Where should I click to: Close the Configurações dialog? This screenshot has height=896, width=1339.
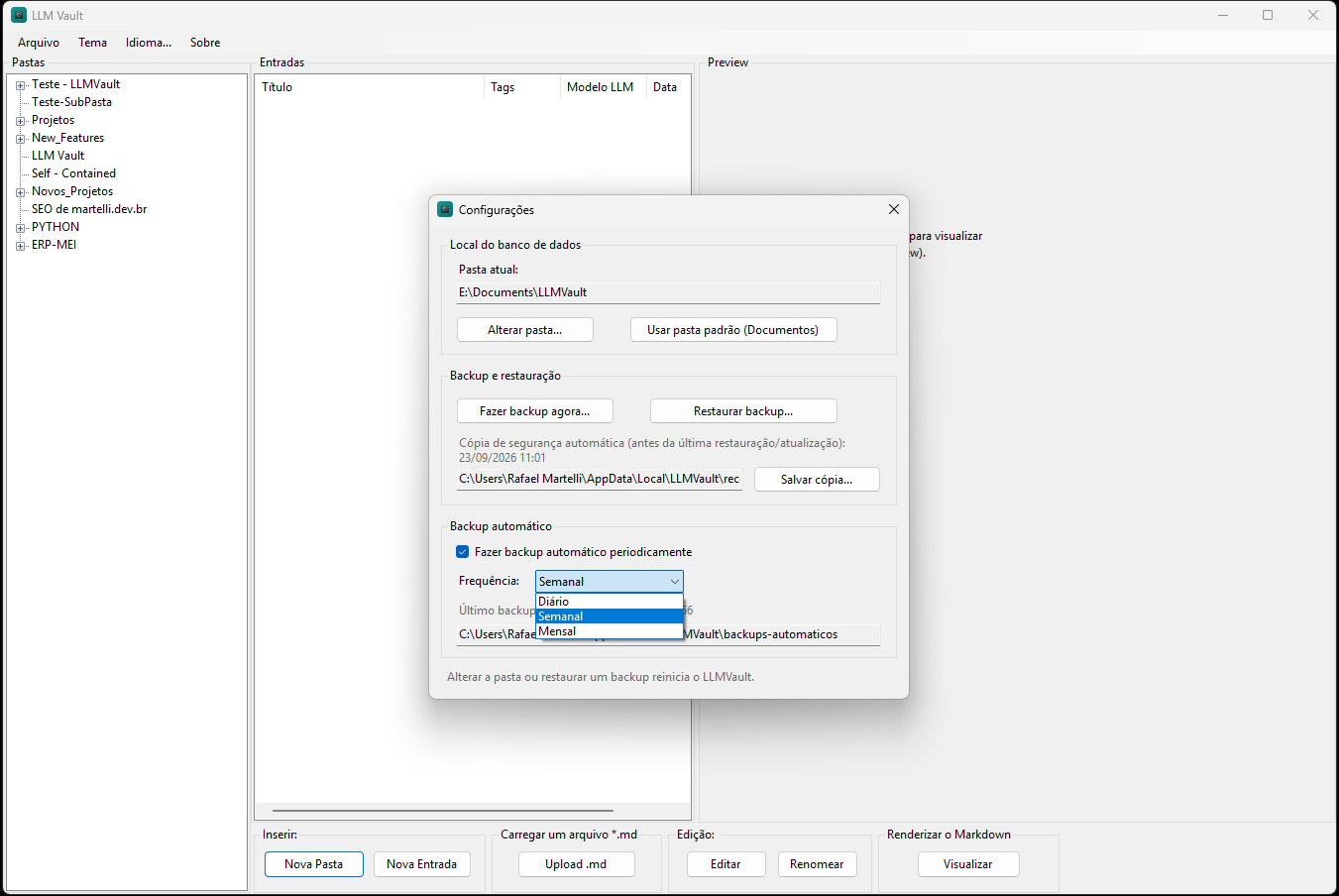coord(894,209)
